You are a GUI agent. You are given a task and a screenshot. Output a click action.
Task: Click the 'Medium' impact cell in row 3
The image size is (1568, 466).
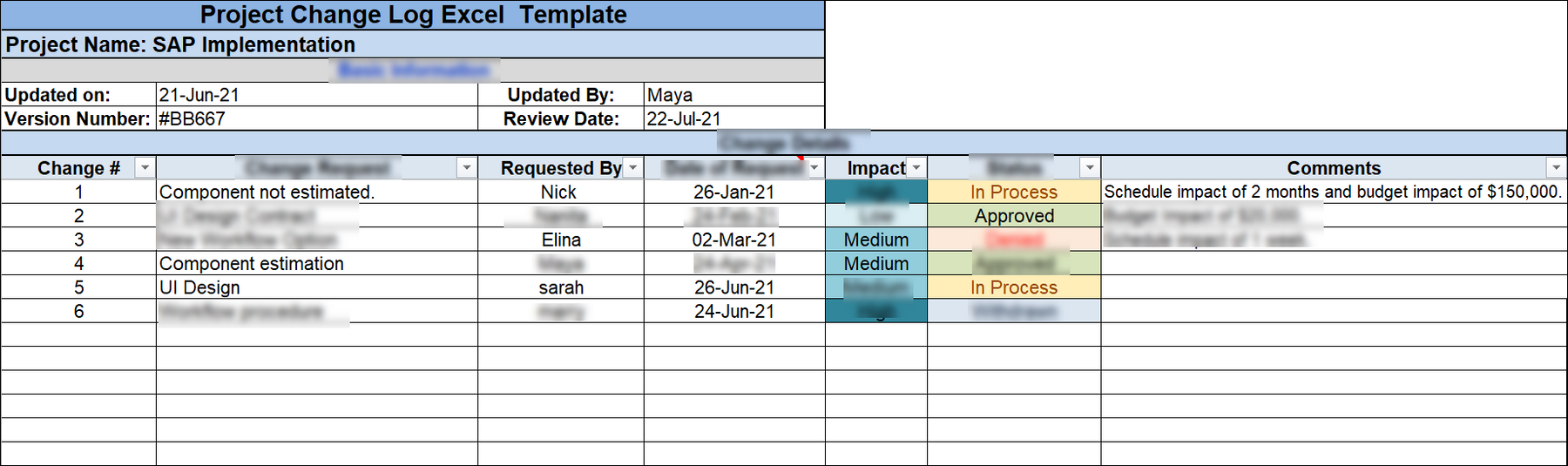(875, 240)
